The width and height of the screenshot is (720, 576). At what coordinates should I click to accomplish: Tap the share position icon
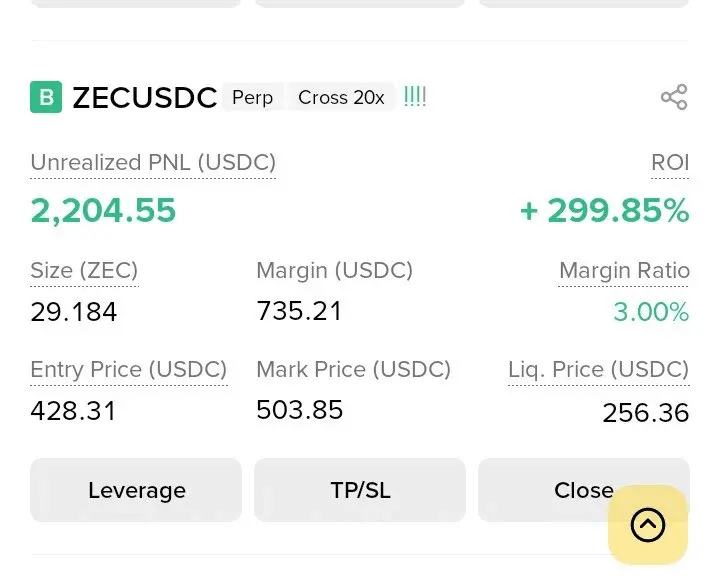(x=674, y=97)
